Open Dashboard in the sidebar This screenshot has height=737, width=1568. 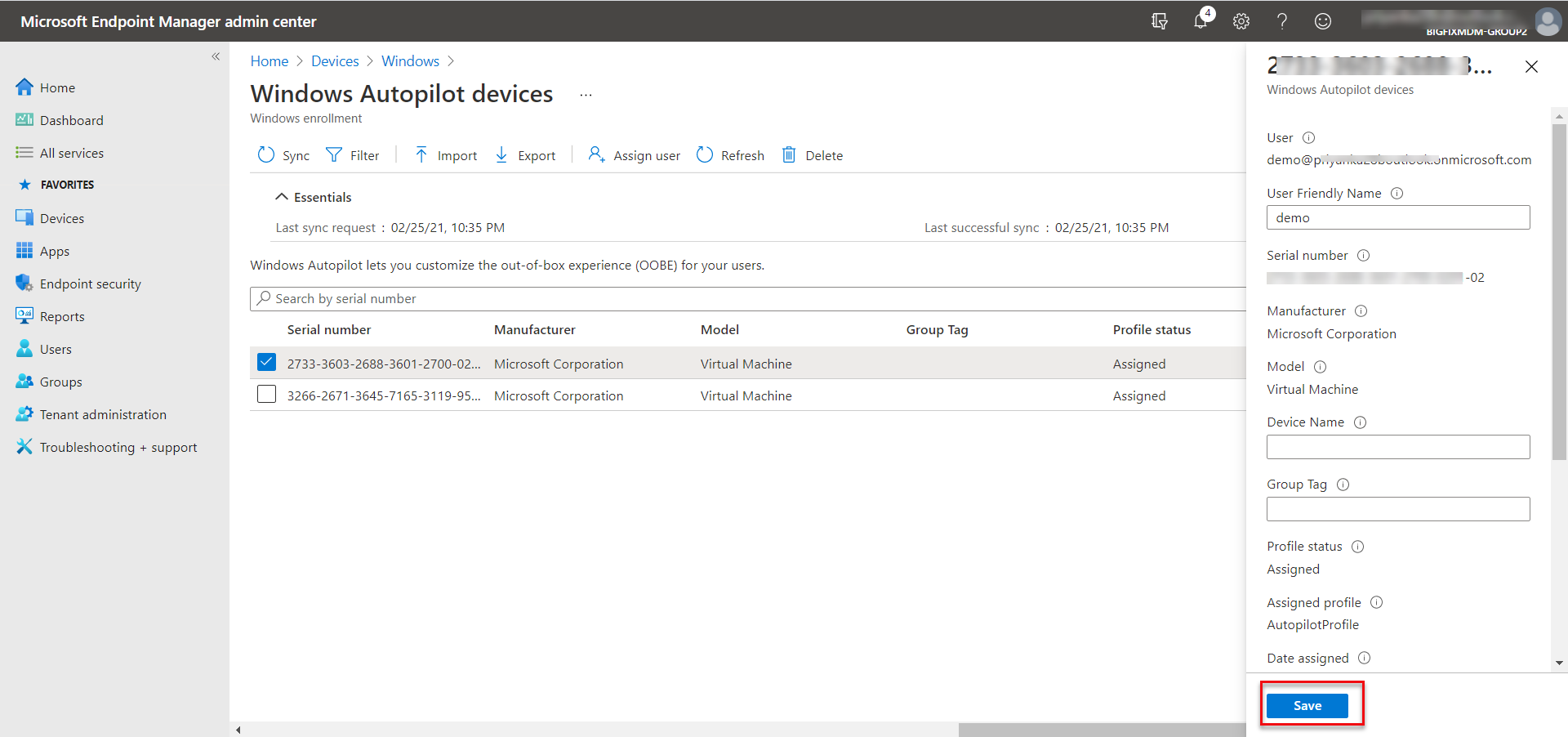click(72, 120)
